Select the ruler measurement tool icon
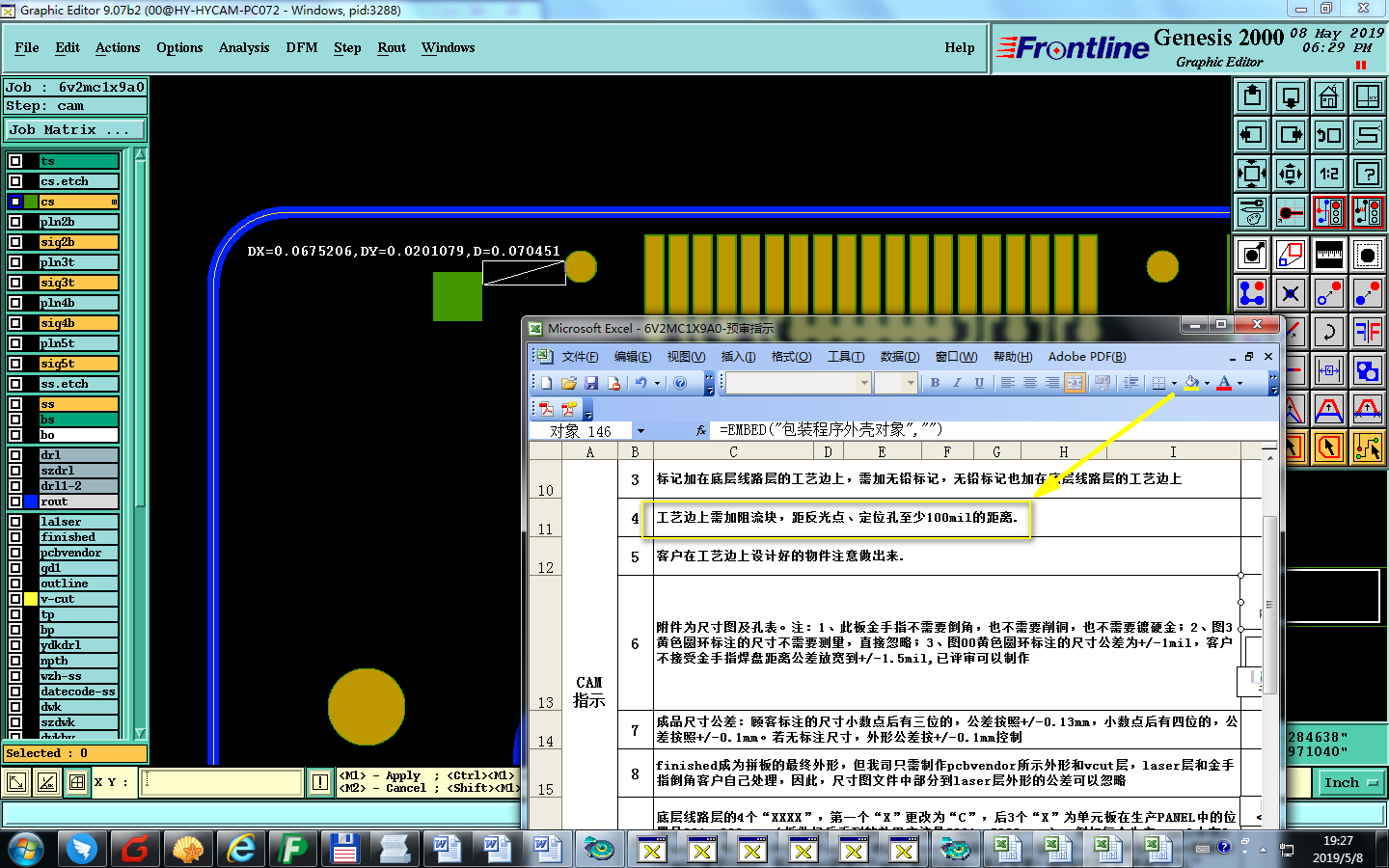 coord(1329,255)
